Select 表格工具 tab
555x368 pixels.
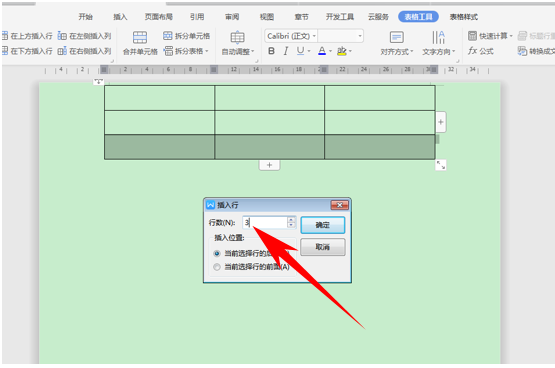coord(418,17)
